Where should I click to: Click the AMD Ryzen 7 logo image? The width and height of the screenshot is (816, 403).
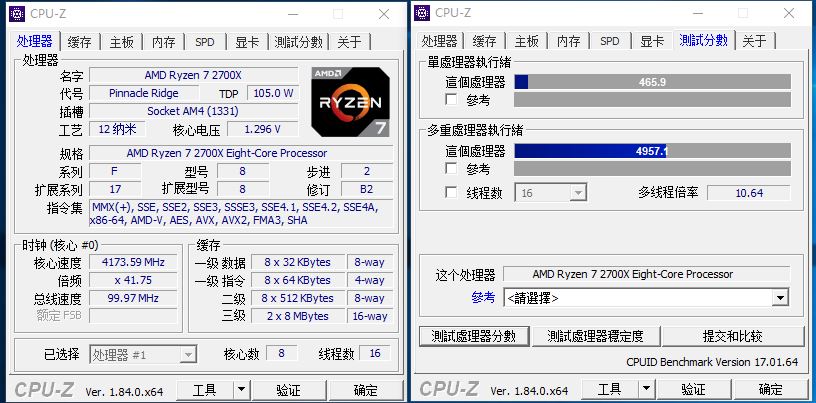click(x=350, y=102)
